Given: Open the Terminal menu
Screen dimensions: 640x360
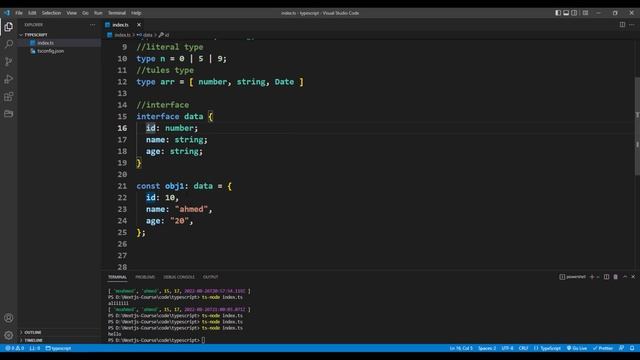Looking at the screenshot, I should click(x=117, y=13).
